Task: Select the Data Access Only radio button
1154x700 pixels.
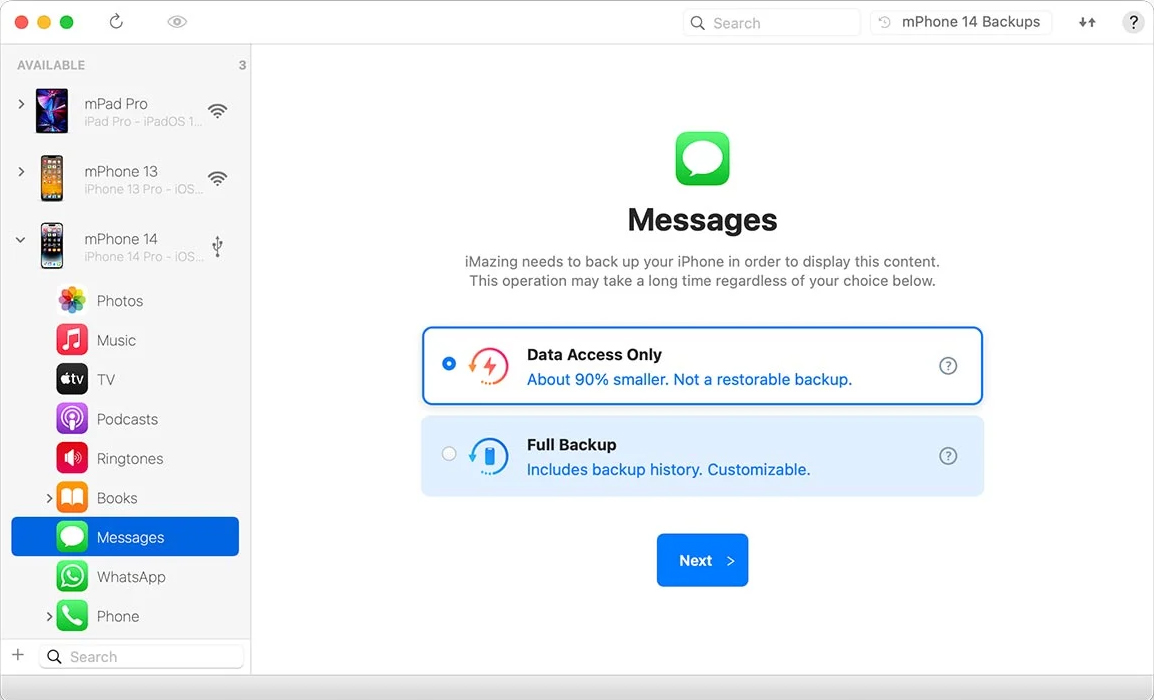Action: pyautogui.click(x=449, y=364)
